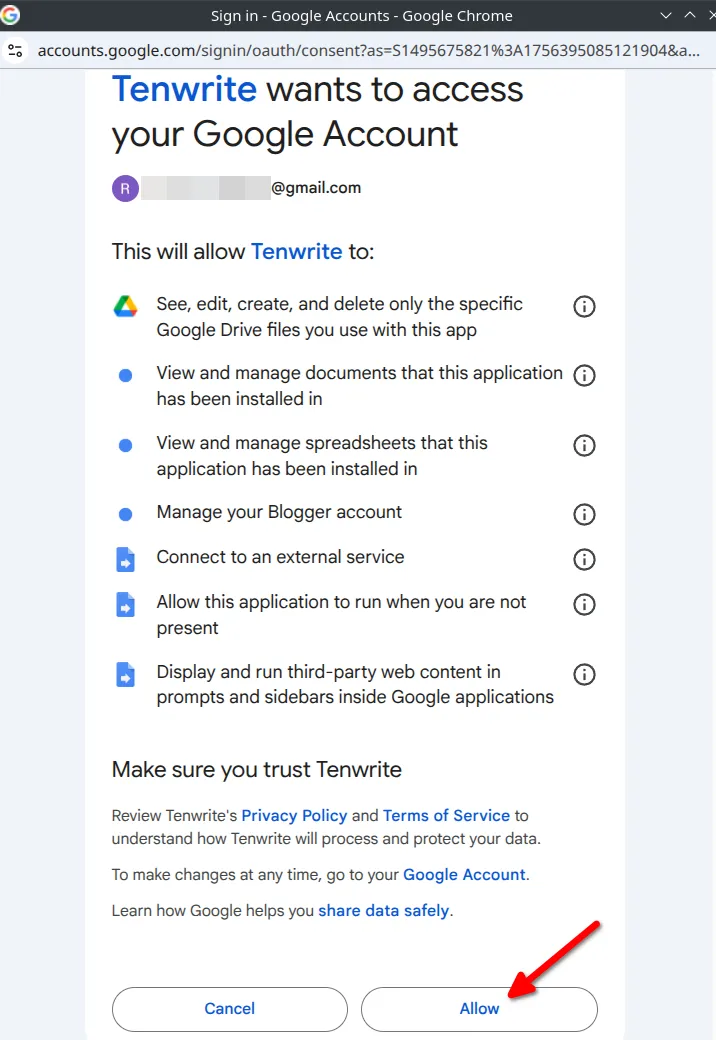Open the Google Account link
The width and height of the screenshot is (716, 1040).
click(463, 874)
